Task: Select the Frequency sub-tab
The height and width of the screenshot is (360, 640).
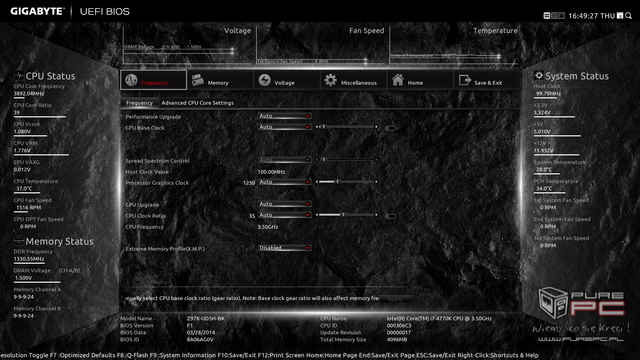Action: coord(139,103)
